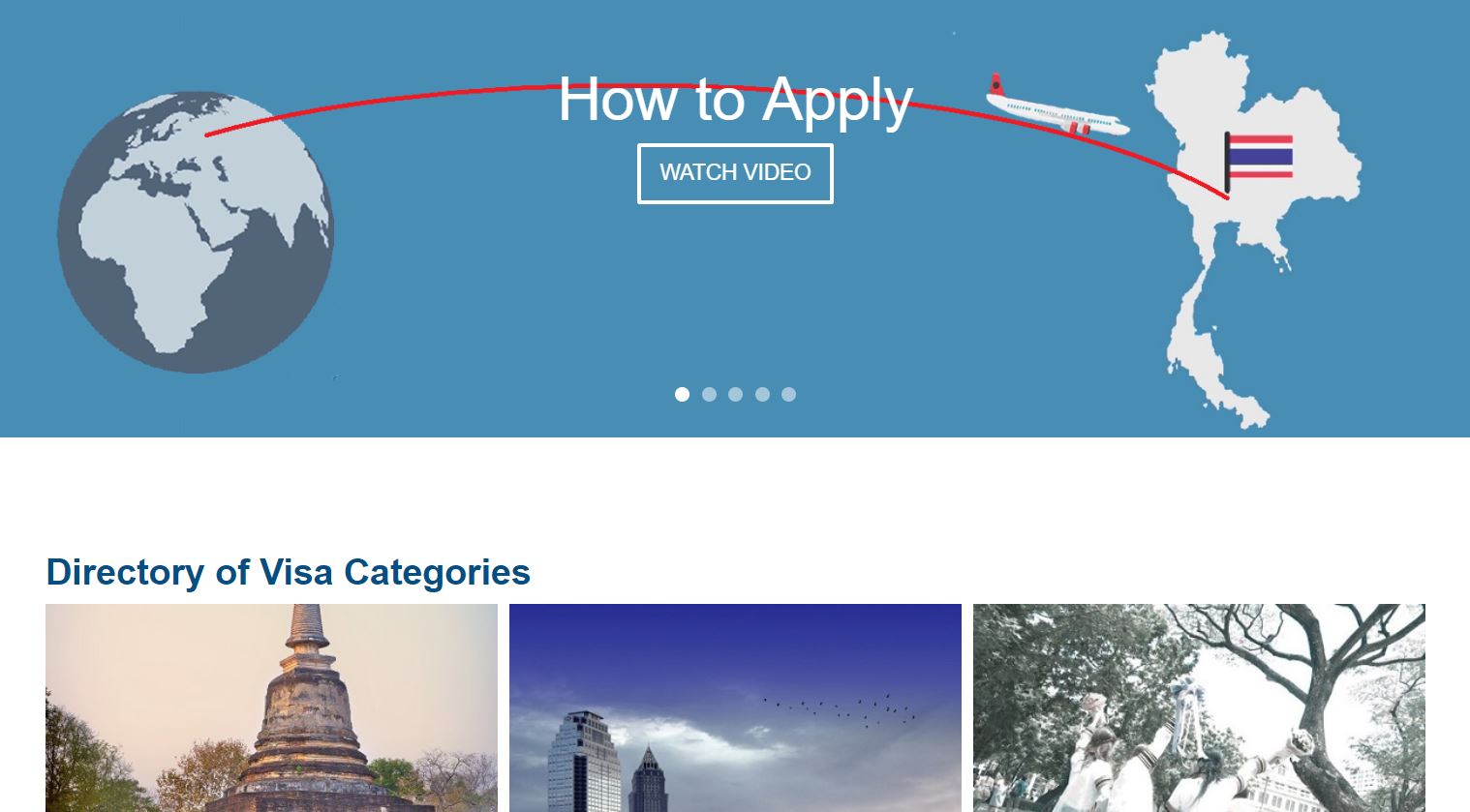
Task: Click the WATCH VIDEO button
Action: [735, 173]
